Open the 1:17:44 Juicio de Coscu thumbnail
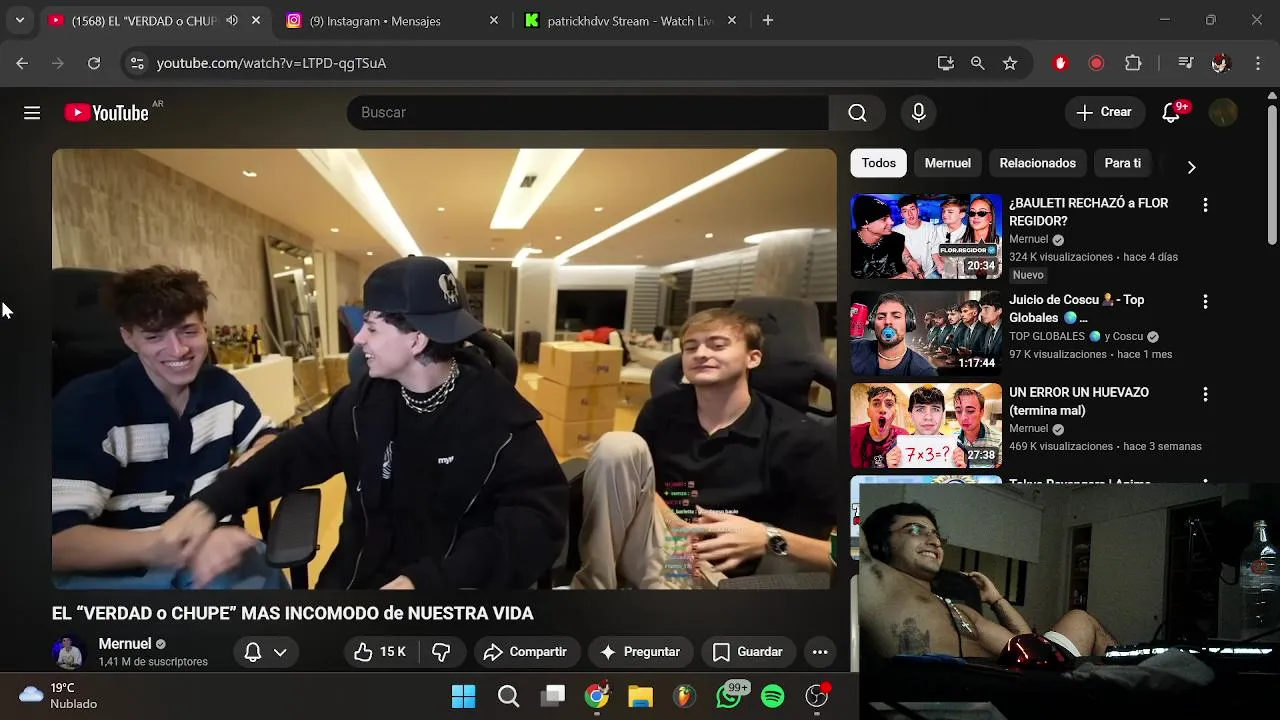 pos(926,332)
